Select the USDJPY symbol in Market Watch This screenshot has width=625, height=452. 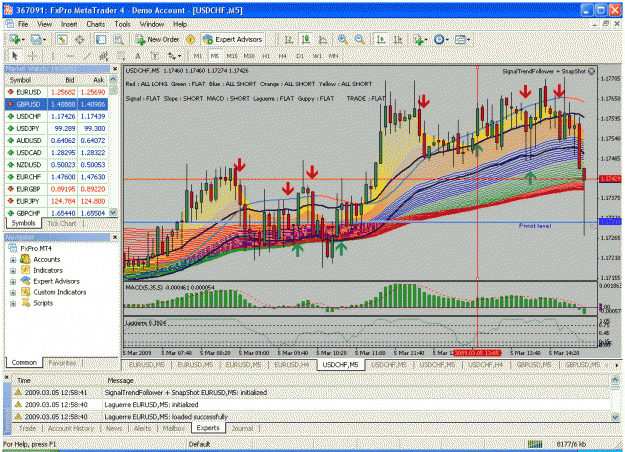[x=28, y=128]
